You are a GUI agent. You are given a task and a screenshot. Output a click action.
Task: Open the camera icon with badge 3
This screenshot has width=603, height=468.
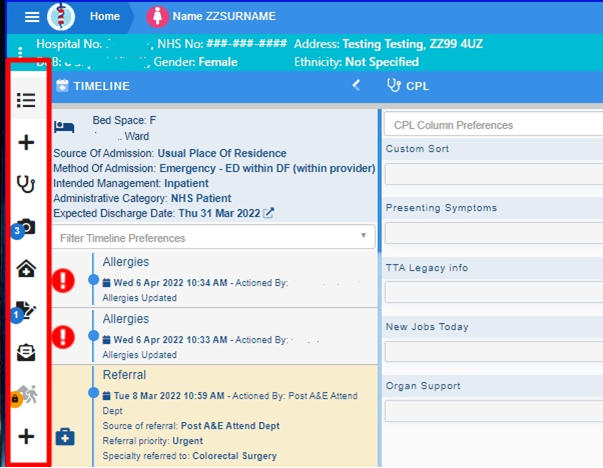(24, 228)
